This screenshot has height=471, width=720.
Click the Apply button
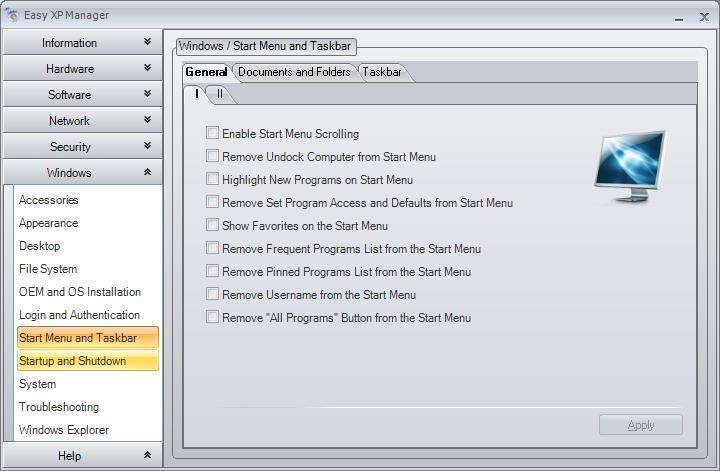click(641, 425)
